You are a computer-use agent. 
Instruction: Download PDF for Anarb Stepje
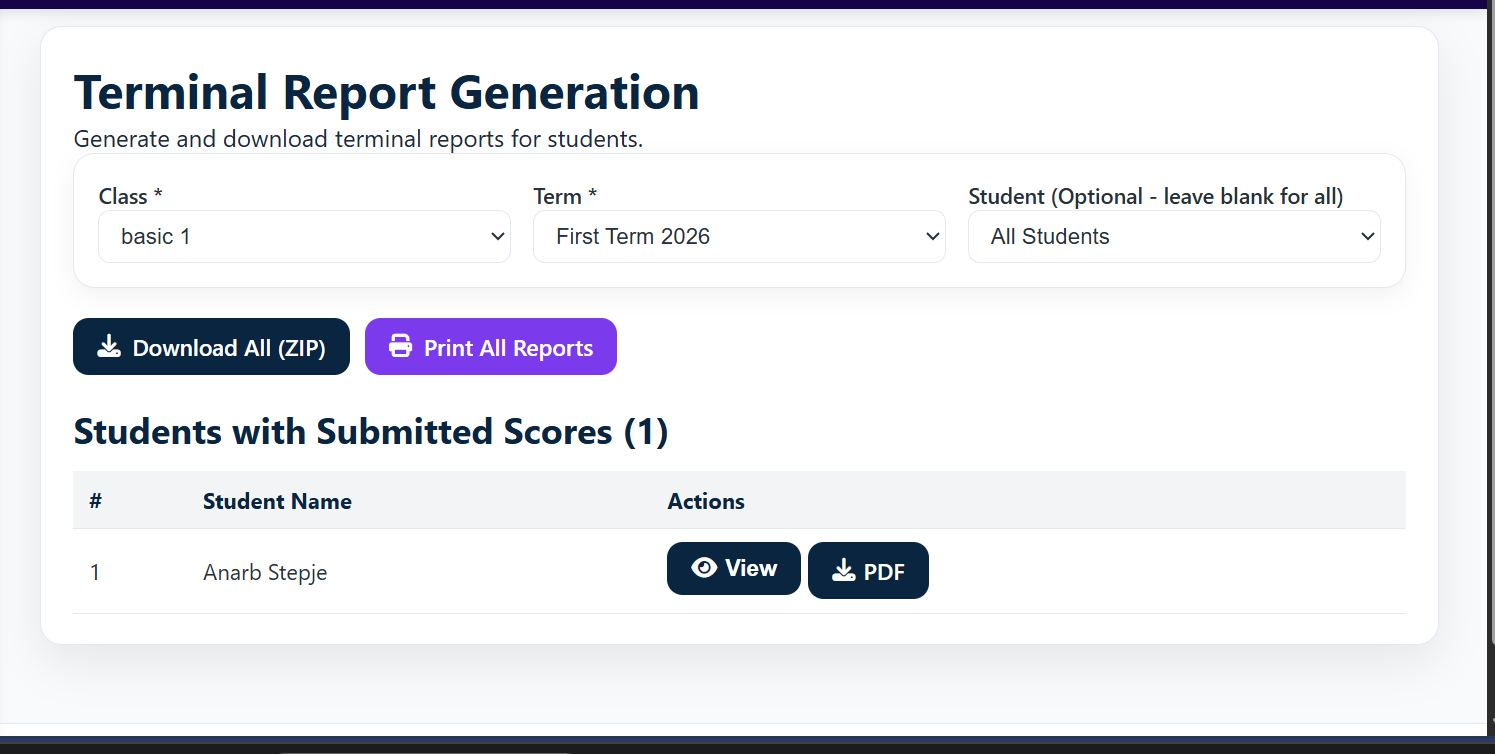point(868,570)
